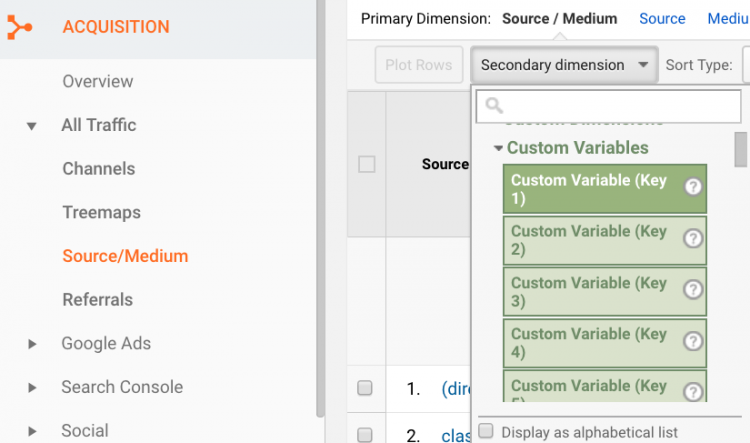Collapse the Custom Variables group

(x=499, y=148)
